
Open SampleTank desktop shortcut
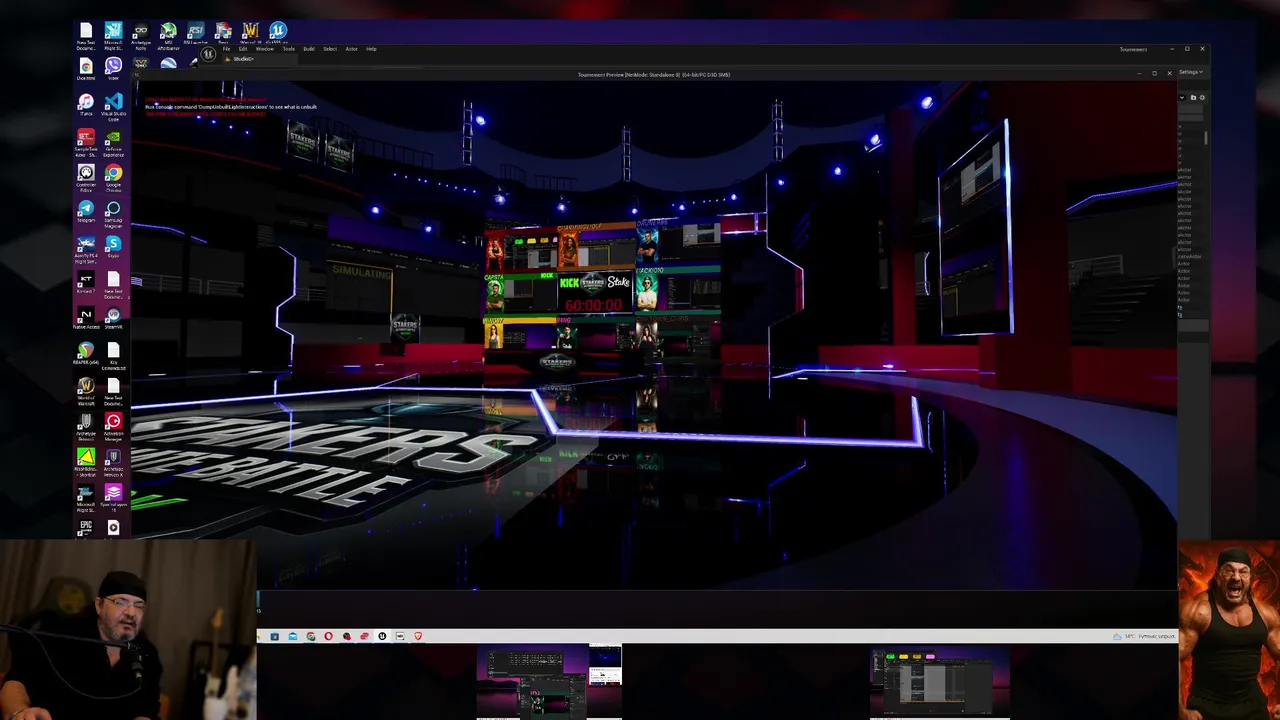click(x=86, y=143)
